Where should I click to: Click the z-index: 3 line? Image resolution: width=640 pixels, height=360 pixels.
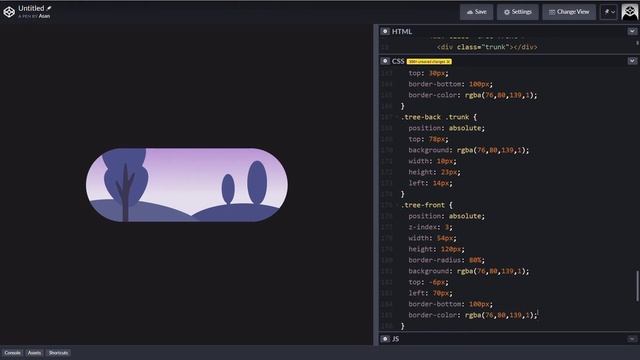[430, 227]
